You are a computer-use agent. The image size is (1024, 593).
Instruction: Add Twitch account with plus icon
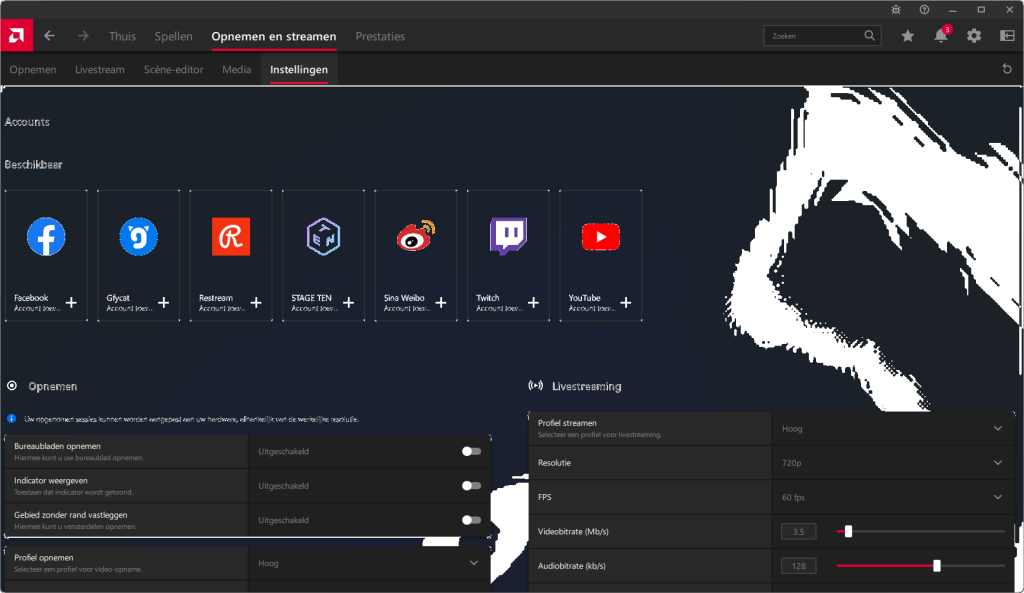point(534,302)
